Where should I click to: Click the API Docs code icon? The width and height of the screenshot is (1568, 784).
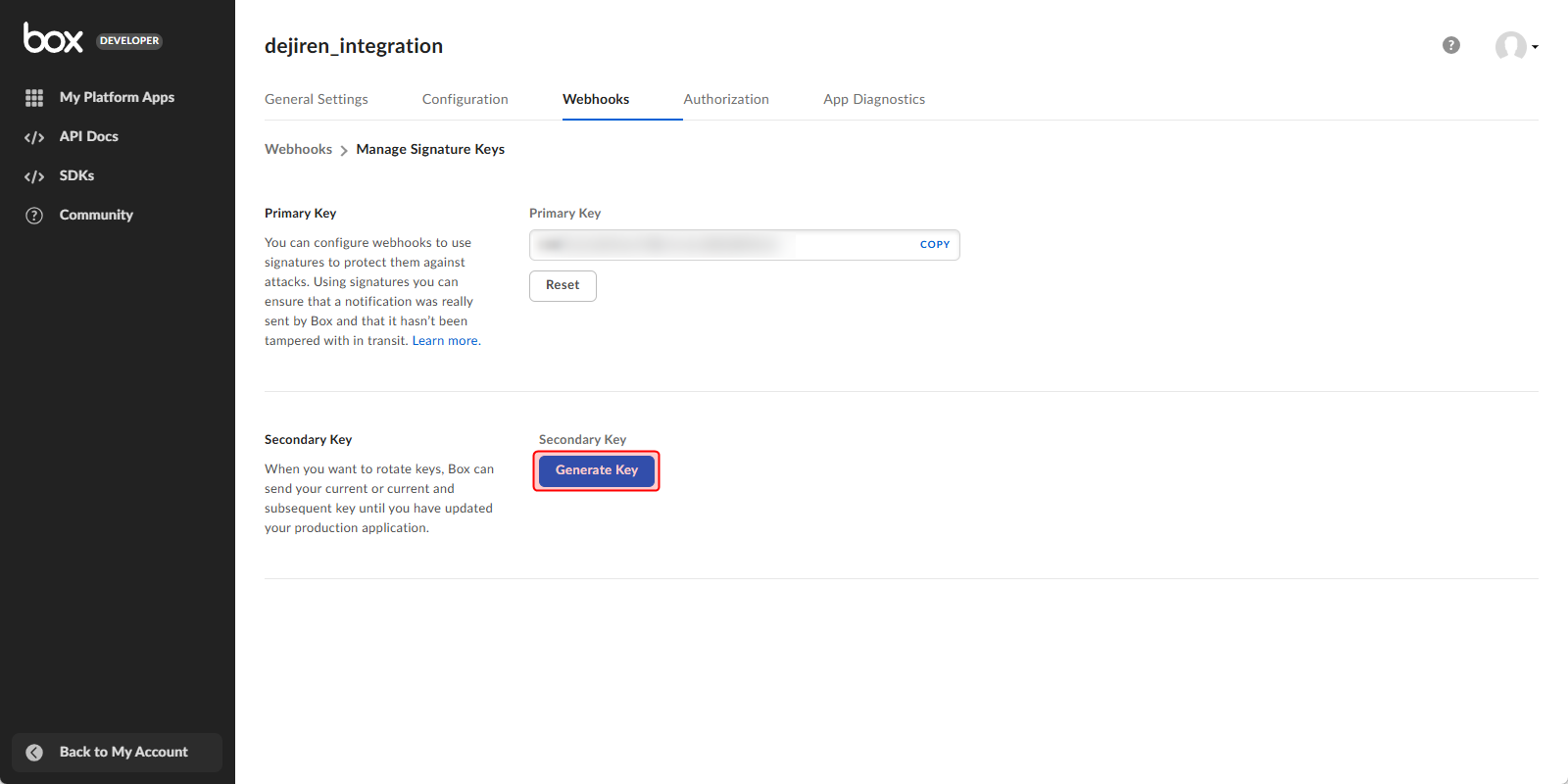tap(34, 137)
